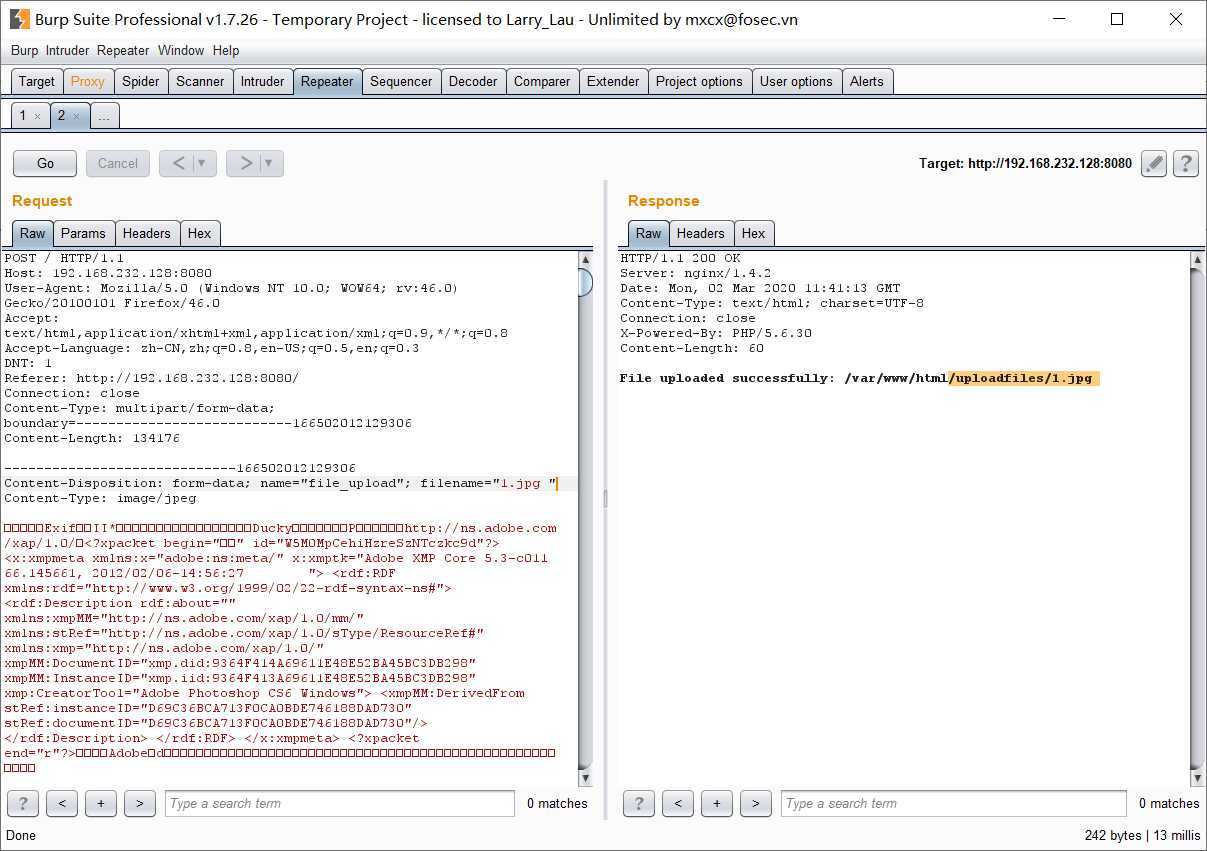1207x851 pixels.
Task: Switch to the Spider tab
Action: coord(140,82)
